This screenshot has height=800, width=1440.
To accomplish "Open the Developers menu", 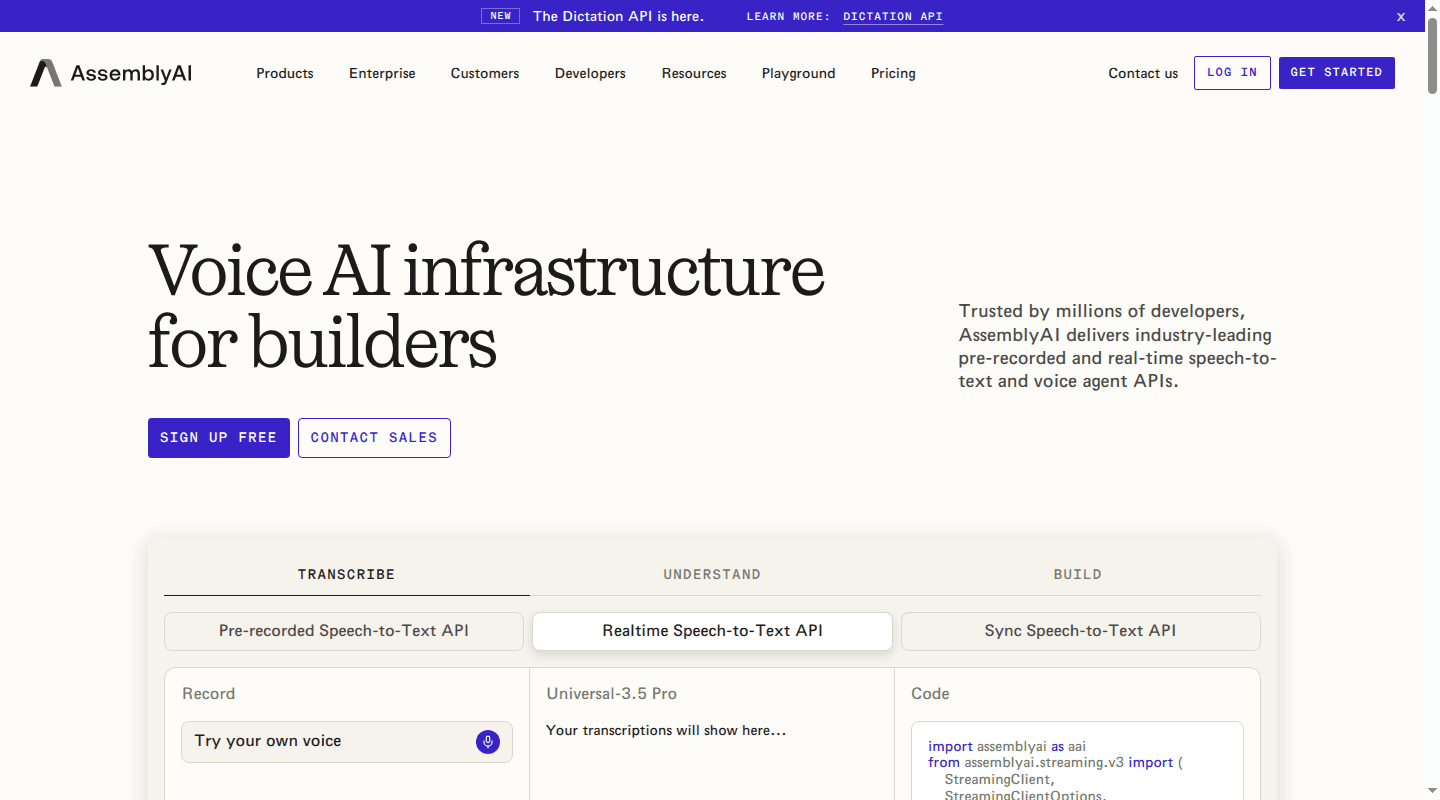I will click(x=590, y=73).
